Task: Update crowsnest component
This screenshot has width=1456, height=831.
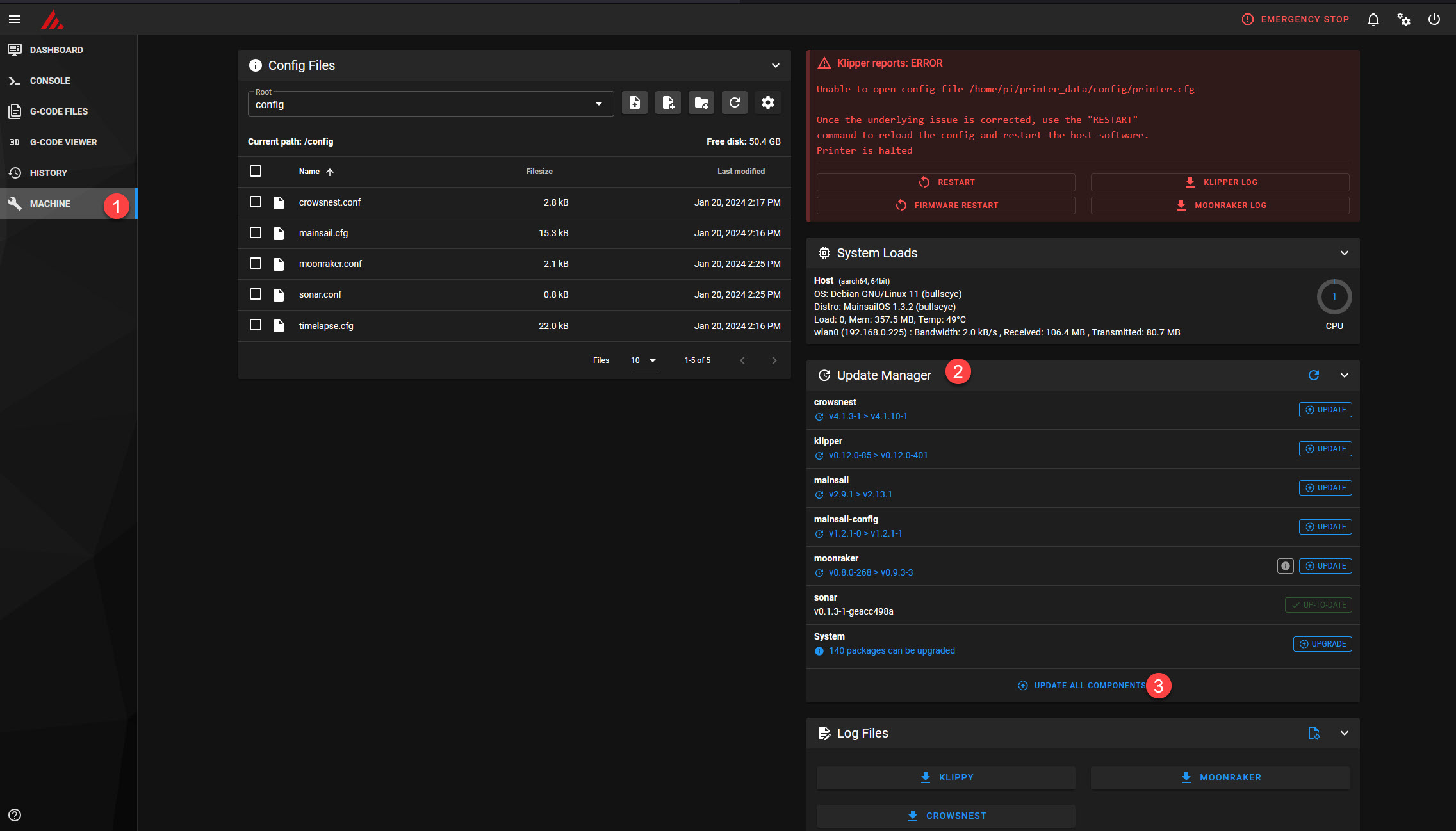Action: (x=1325, y=410)
